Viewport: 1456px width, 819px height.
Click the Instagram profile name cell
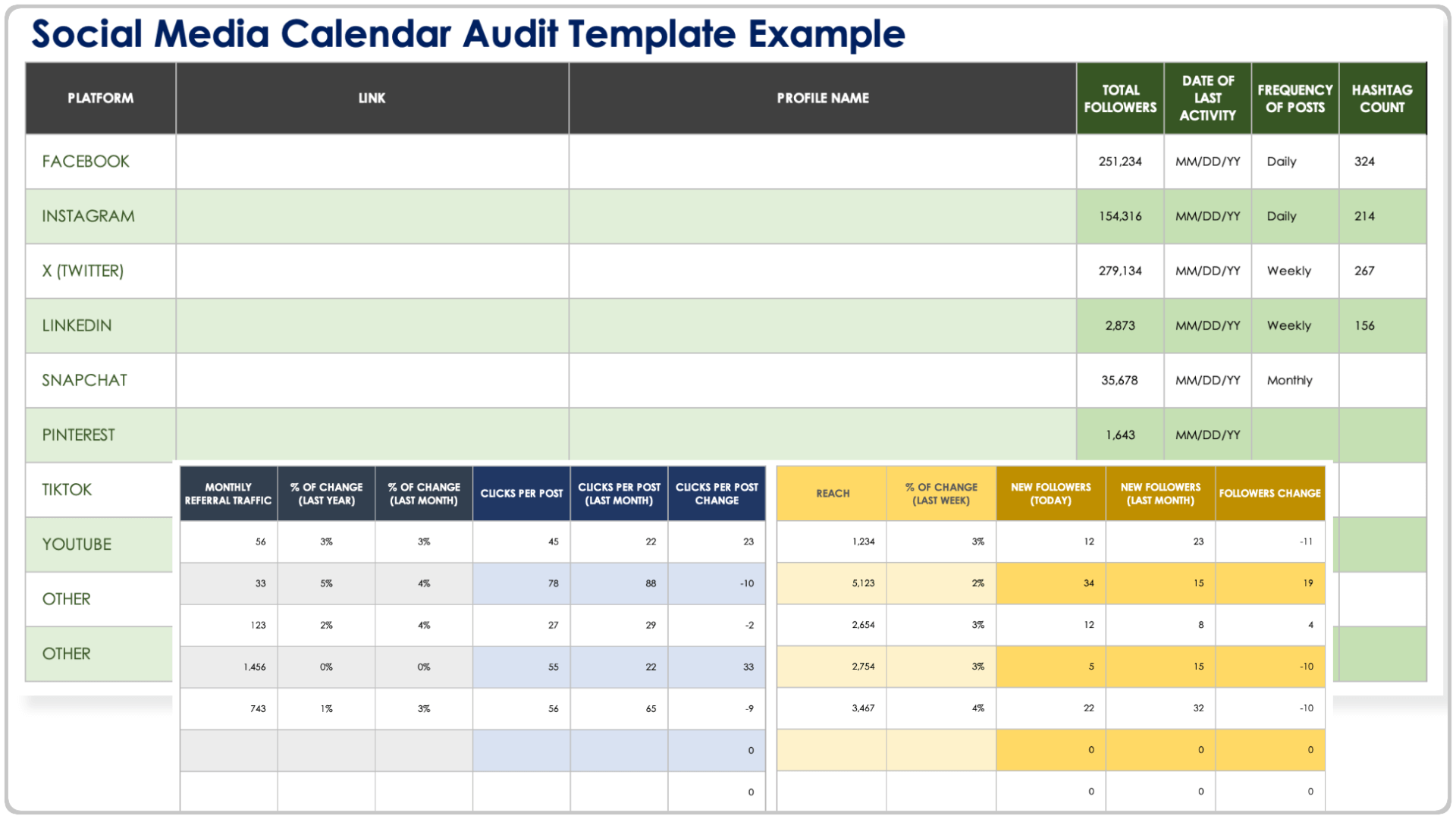click(822, 216)
